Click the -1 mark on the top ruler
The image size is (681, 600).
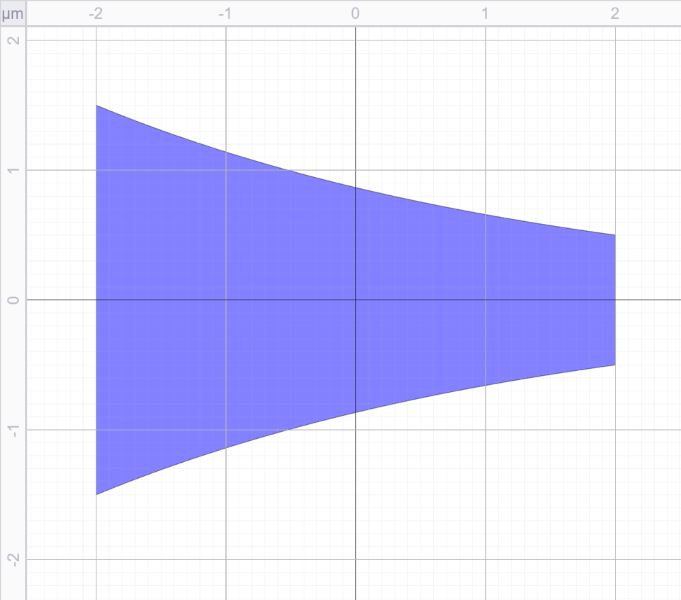tap(226, 14)
